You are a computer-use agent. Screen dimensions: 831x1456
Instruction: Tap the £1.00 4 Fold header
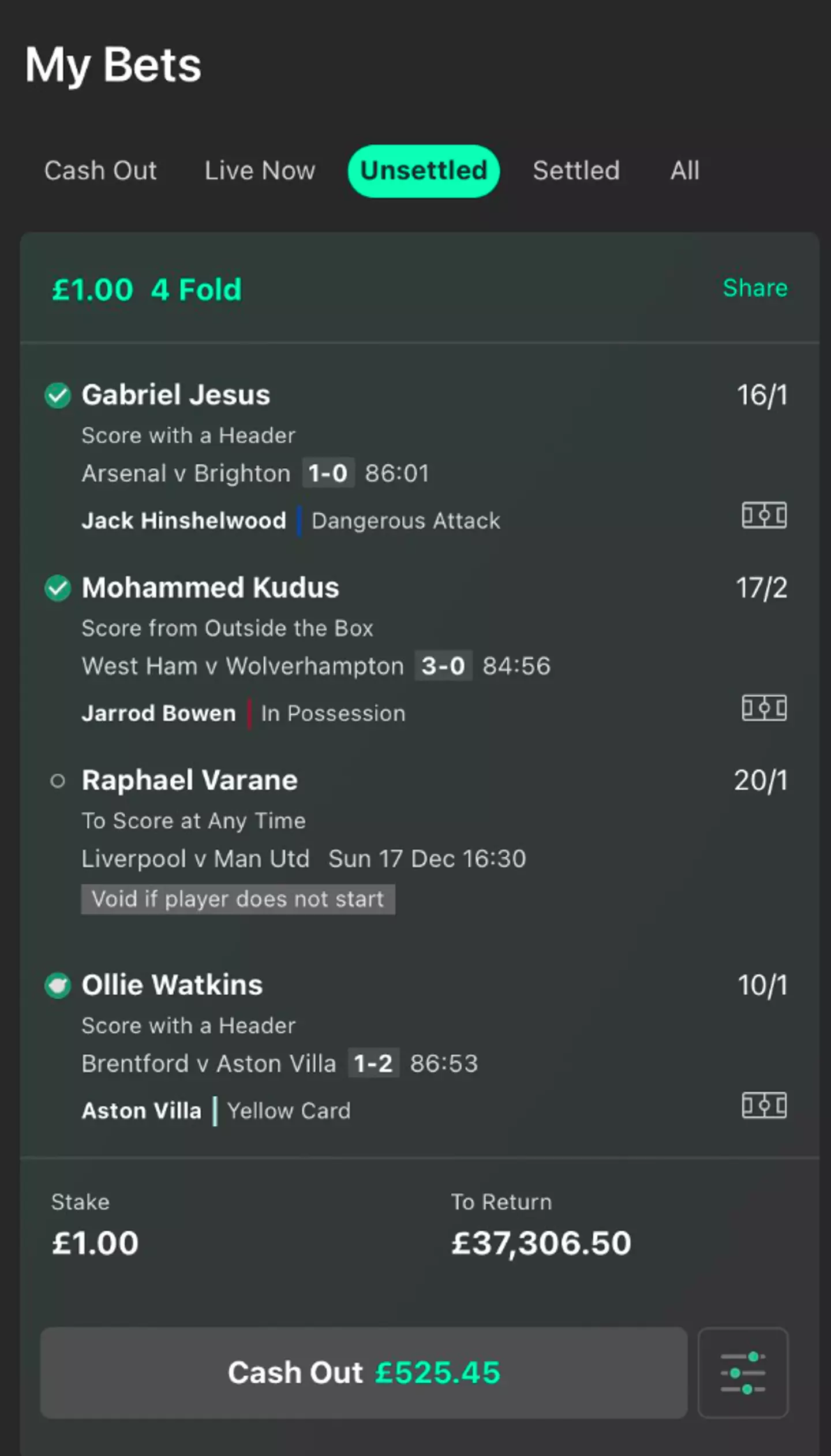[x=147, y=289]
